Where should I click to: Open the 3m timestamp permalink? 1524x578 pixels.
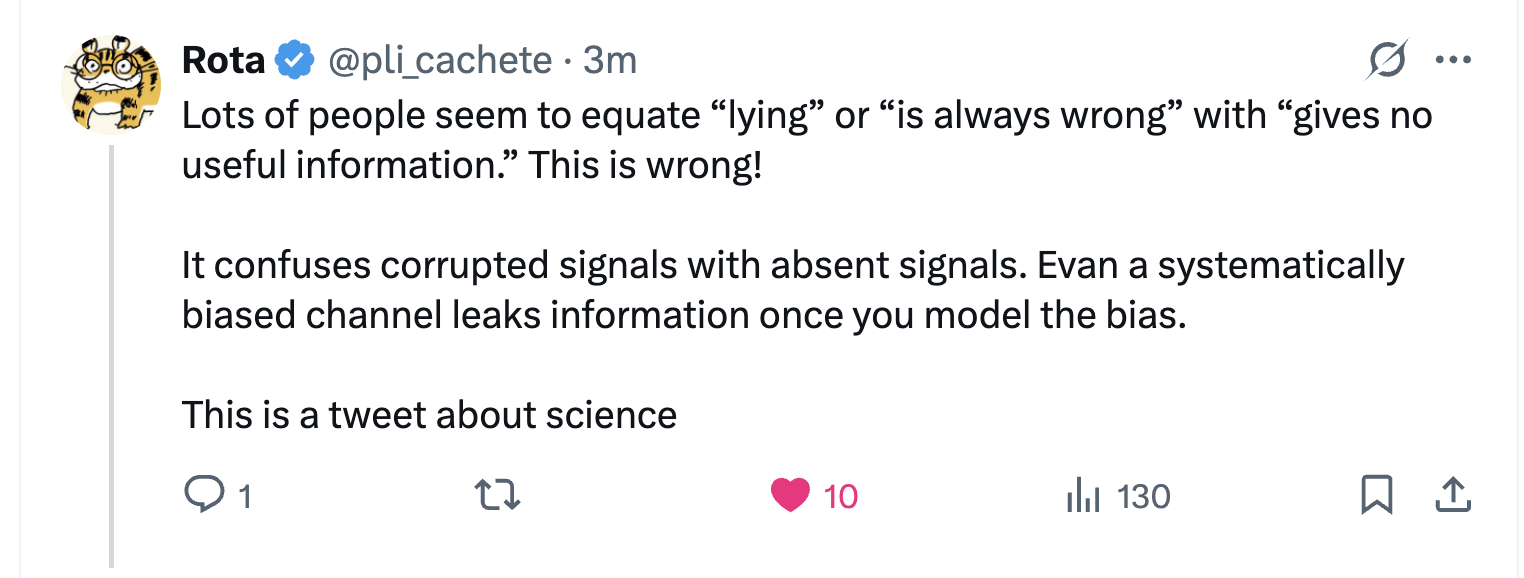(x=610, y=61)
